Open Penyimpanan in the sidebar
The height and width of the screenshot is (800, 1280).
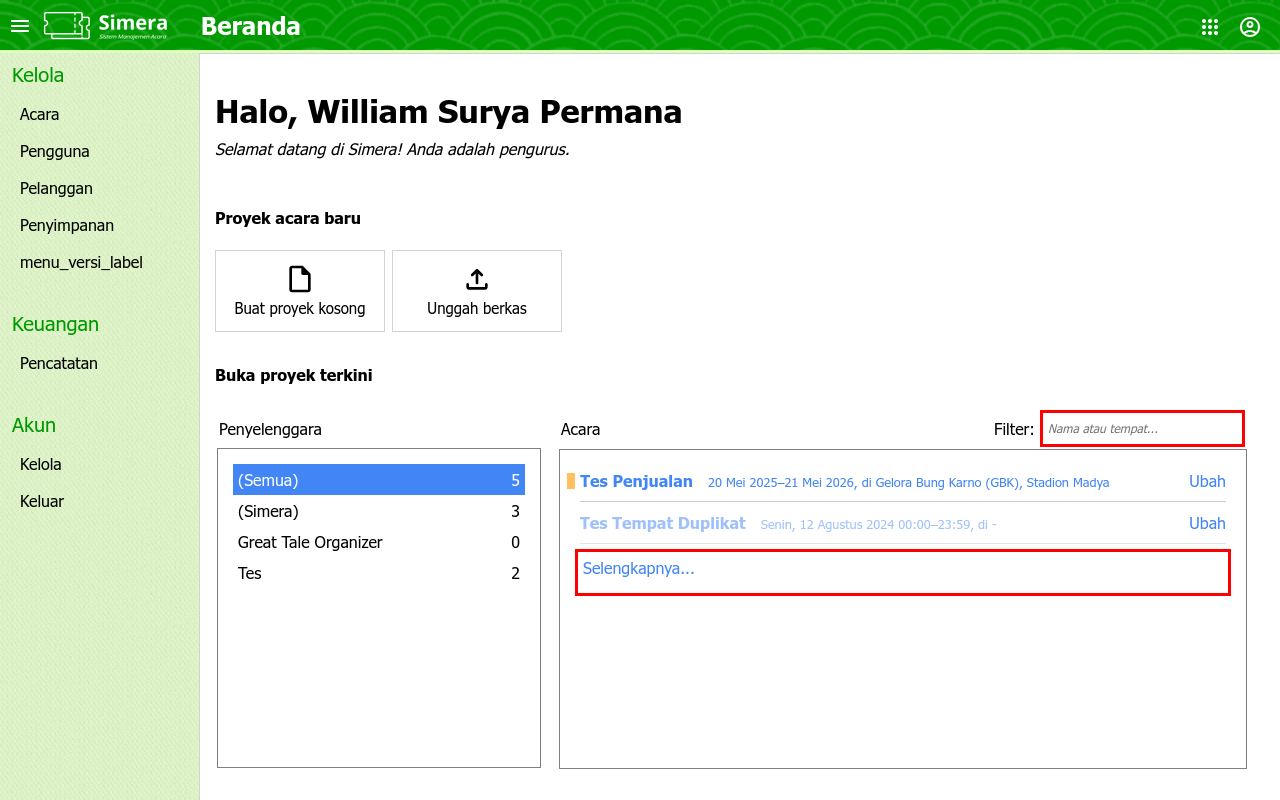coord(67,225)
